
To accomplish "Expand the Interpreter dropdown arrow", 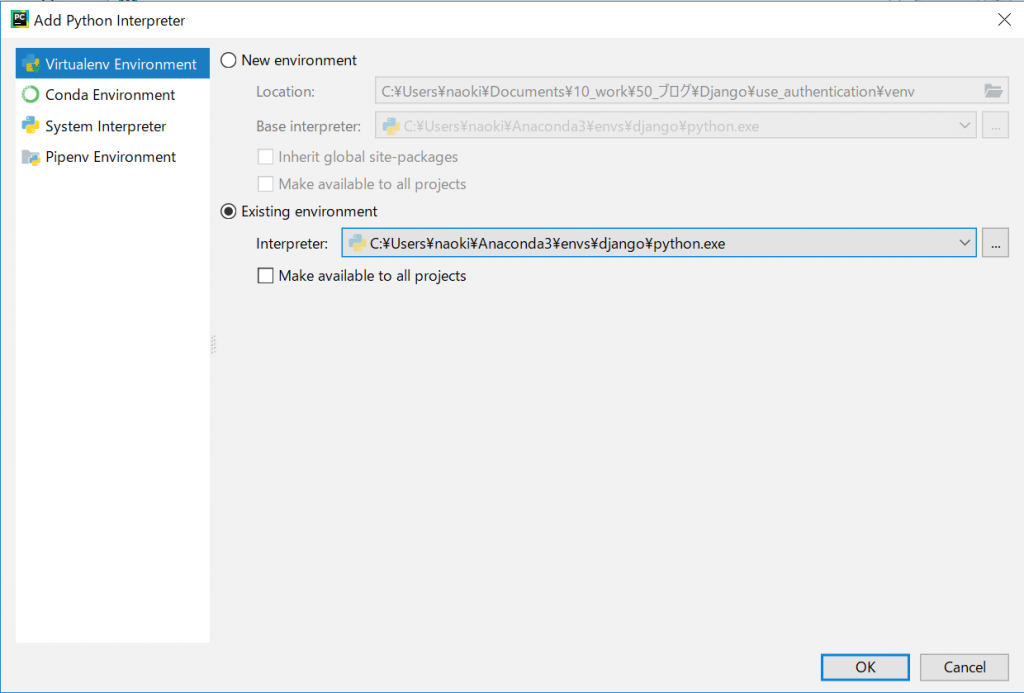I will (x=964, y=243).
